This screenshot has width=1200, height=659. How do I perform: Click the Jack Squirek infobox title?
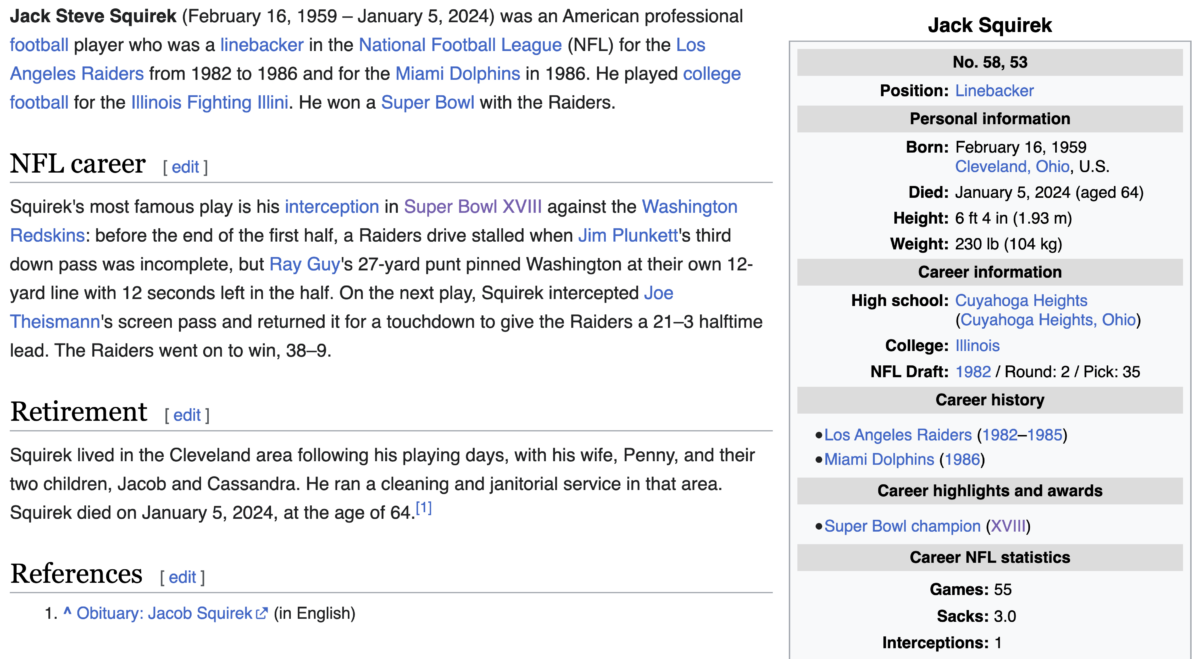pyautogui.click(x=990, y=25)
